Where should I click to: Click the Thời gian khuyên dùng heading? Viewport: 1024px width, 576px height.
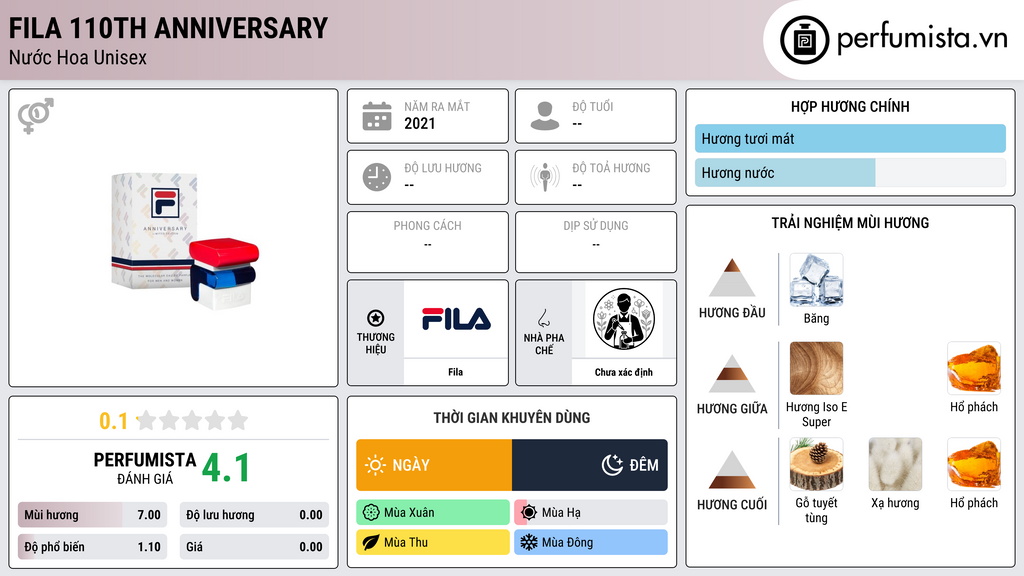click(512, 417)
